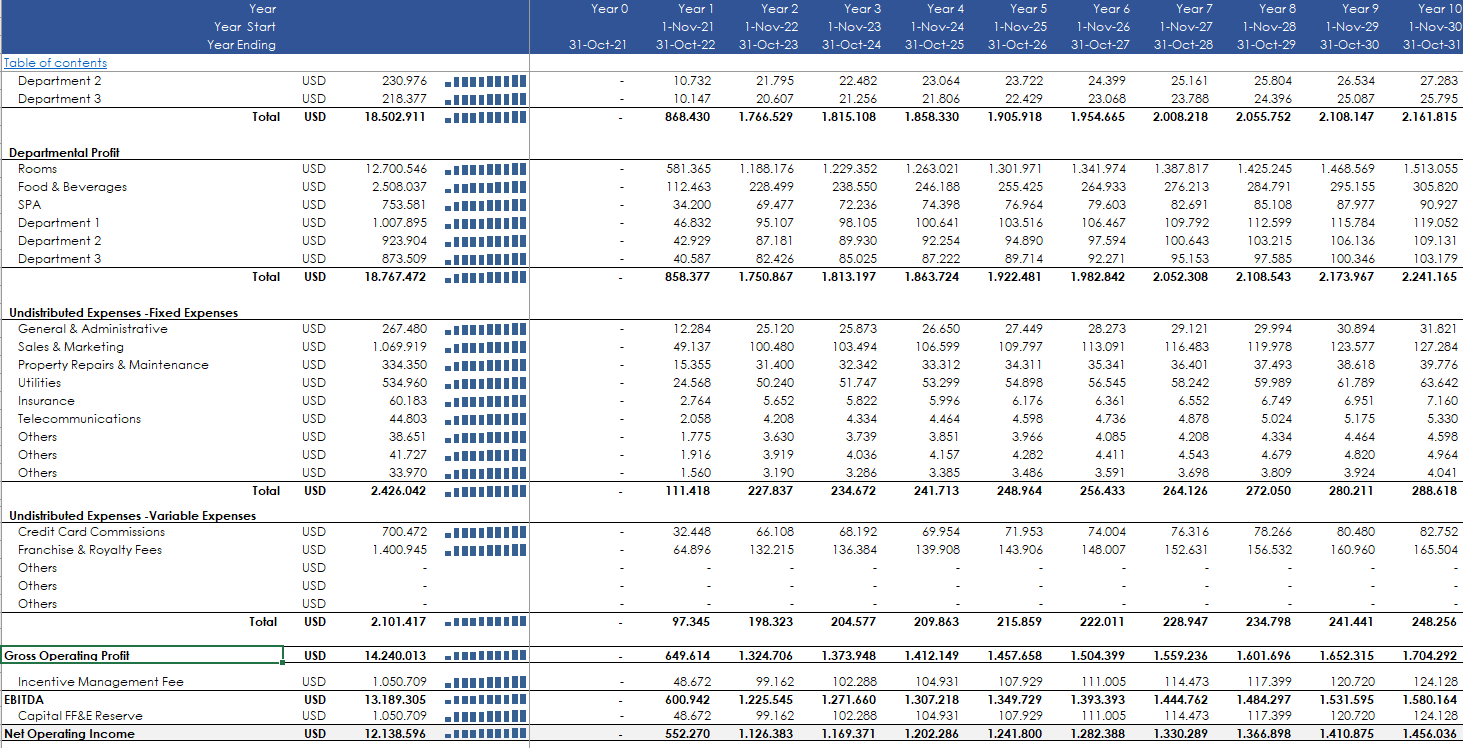The width and height of the screenshot is (1463, 748).
Task: Select the top section total 18.502.911
Action: (x=398, y=117)
